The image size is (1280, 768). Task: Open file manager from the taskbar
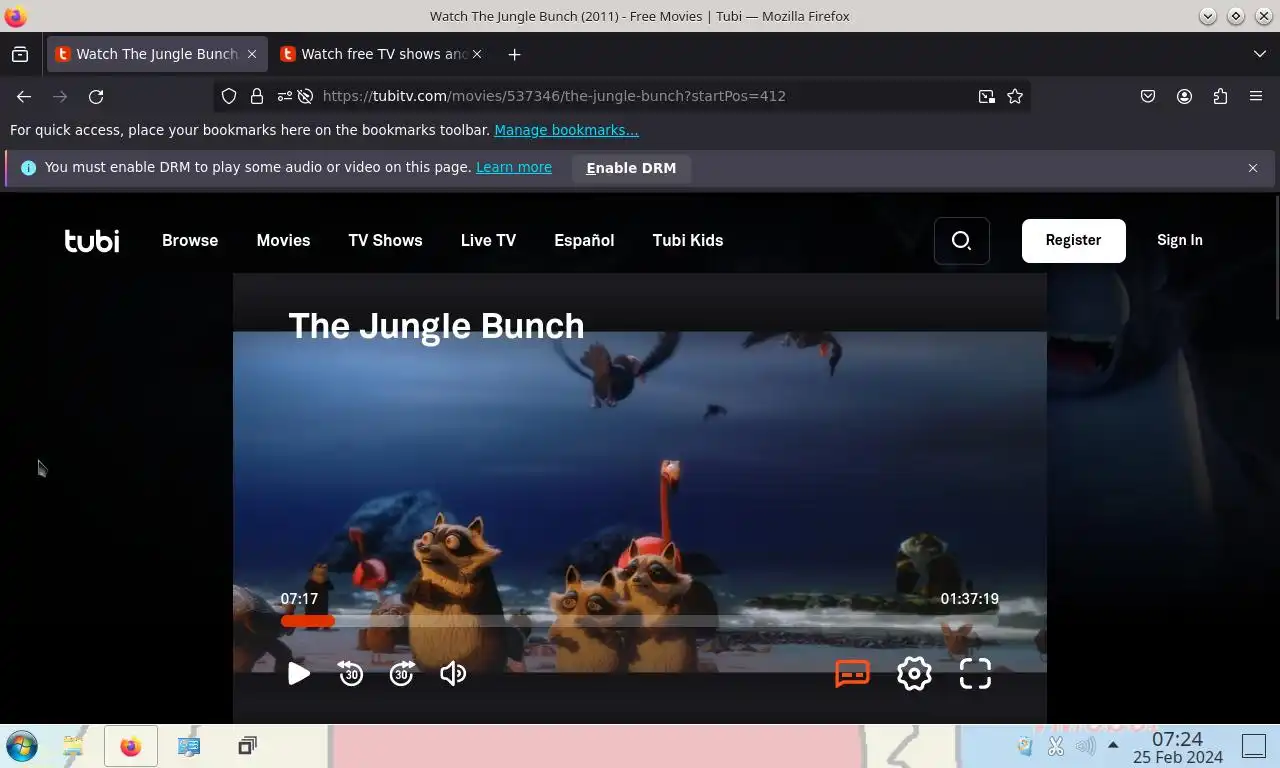coord(73,746)
